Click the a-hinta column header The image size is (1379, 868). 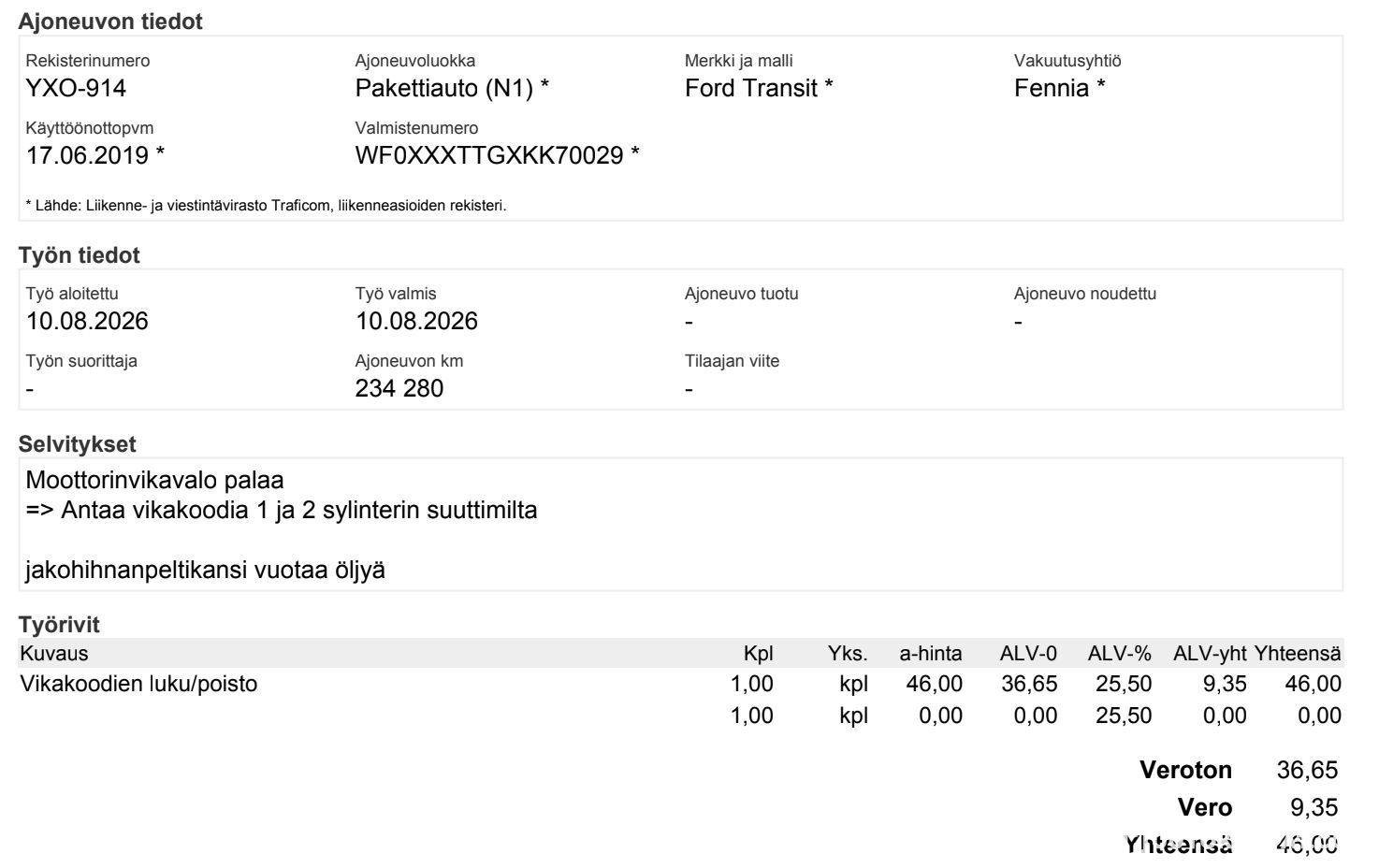pos(931,654)
